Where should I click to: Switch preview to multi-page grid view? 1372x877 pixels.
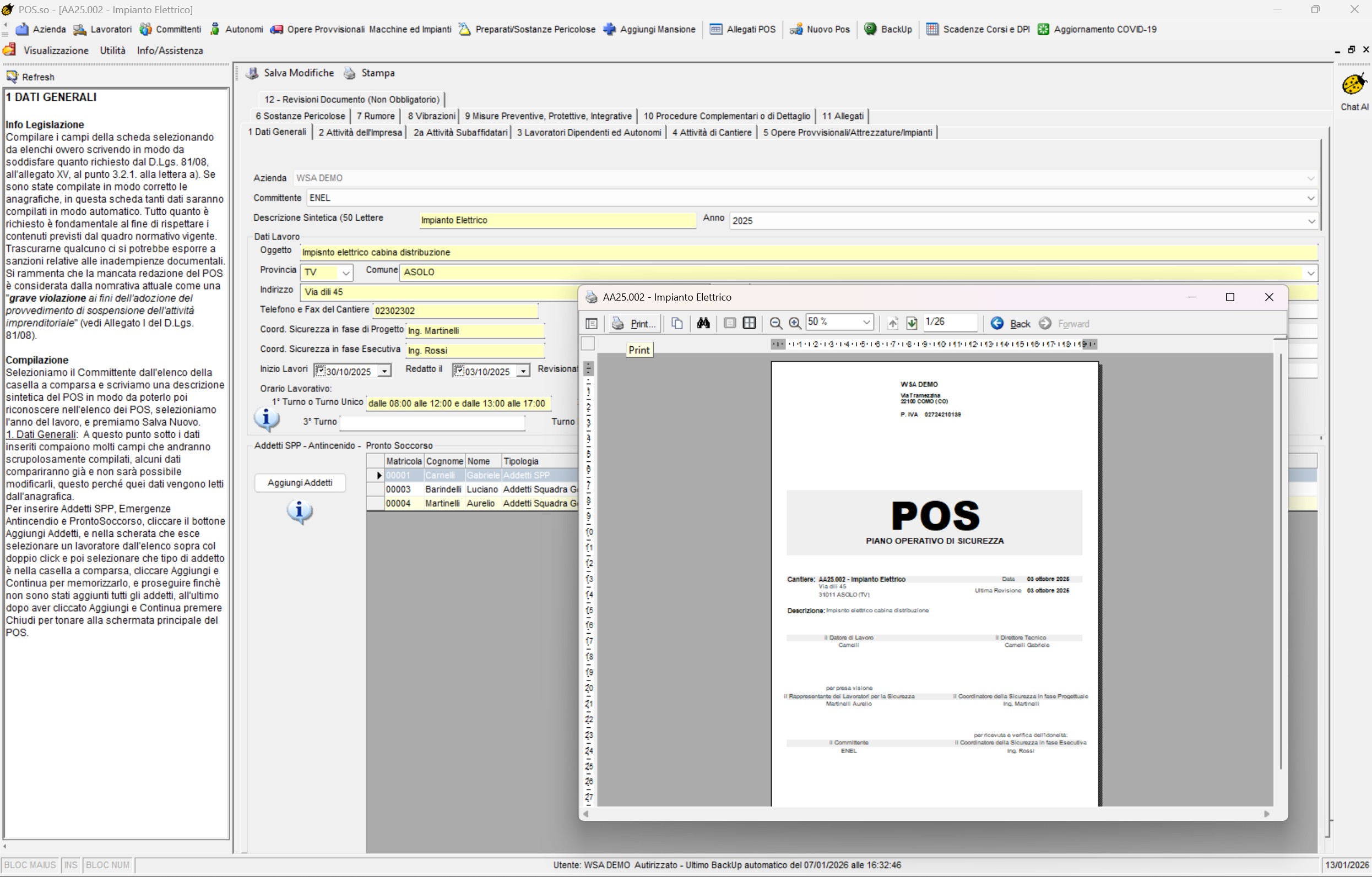pyautogui.click(x=749, y=323)
